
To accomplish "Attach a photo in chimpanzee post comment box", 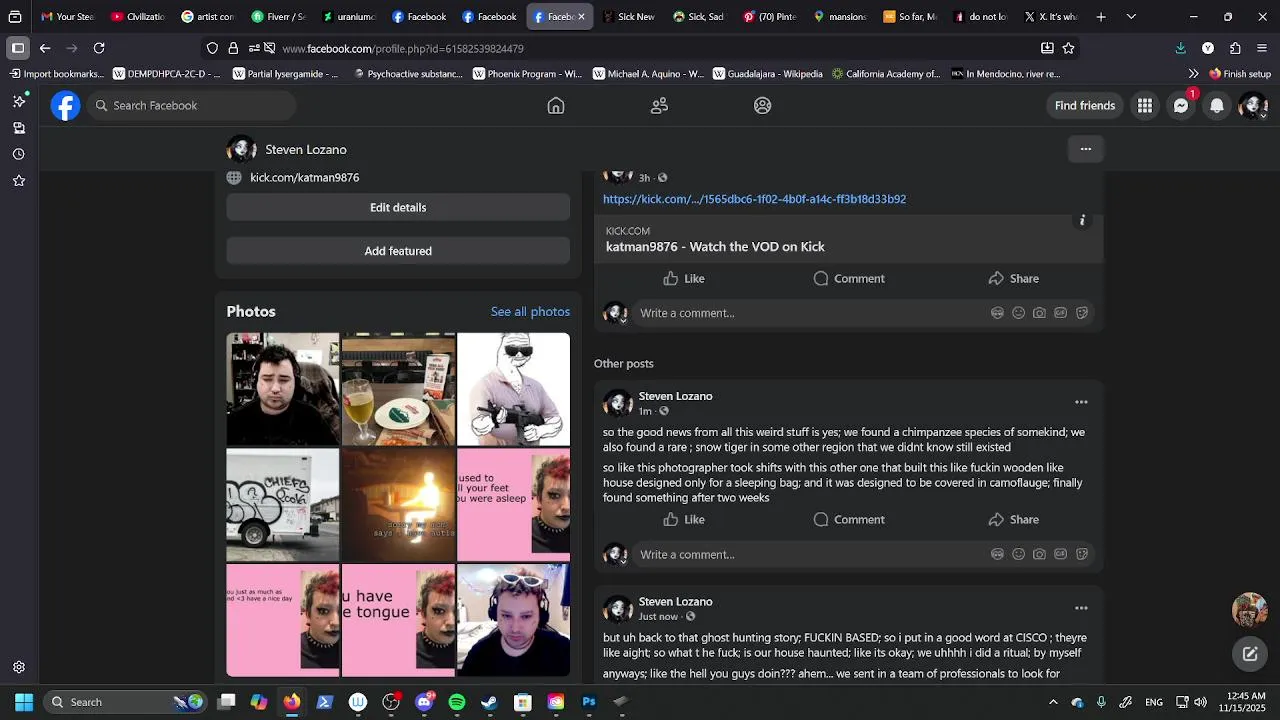I will (1039, 554).
